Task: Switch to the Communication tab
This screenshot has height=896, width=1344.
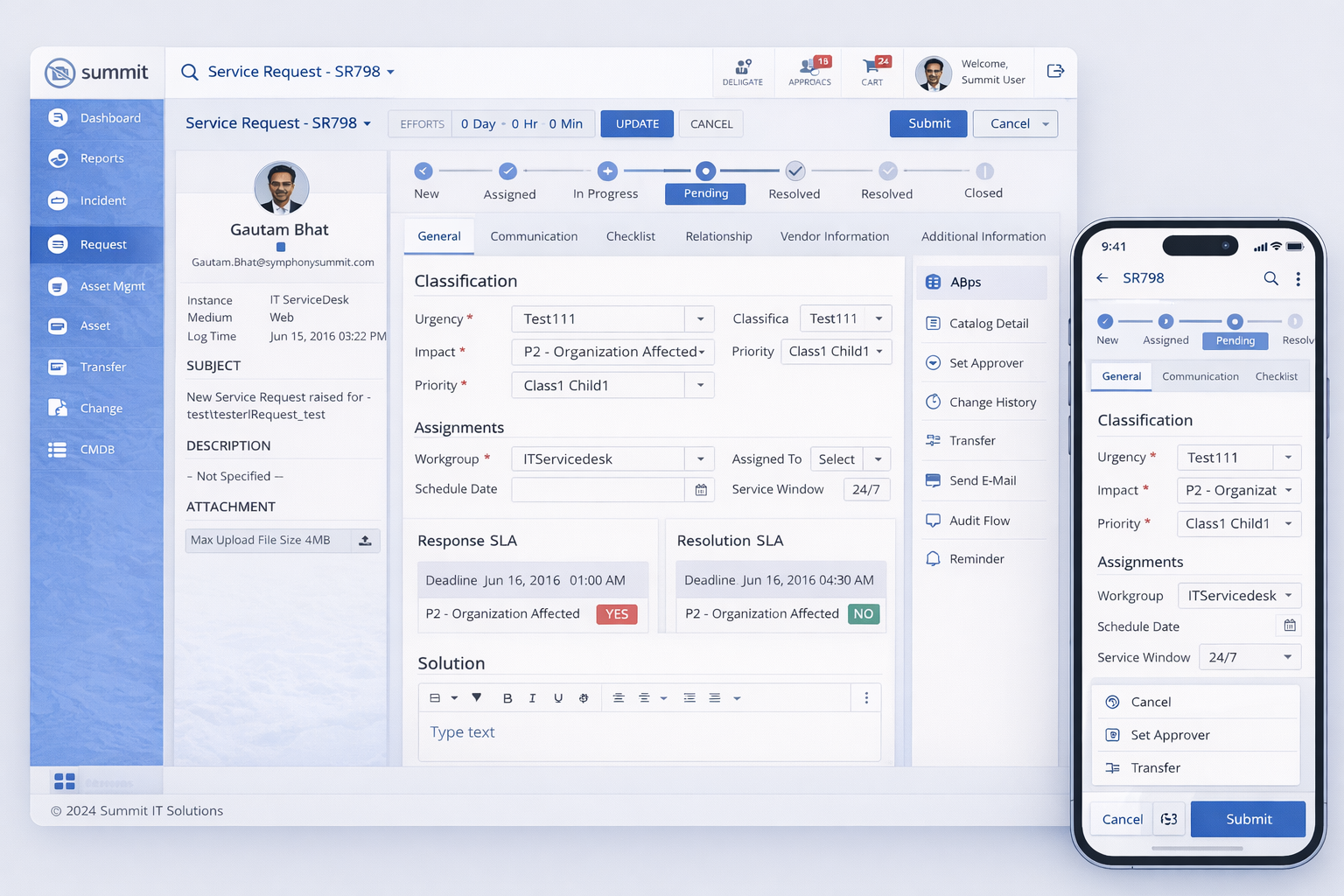Action: click(x=534, y=236)
